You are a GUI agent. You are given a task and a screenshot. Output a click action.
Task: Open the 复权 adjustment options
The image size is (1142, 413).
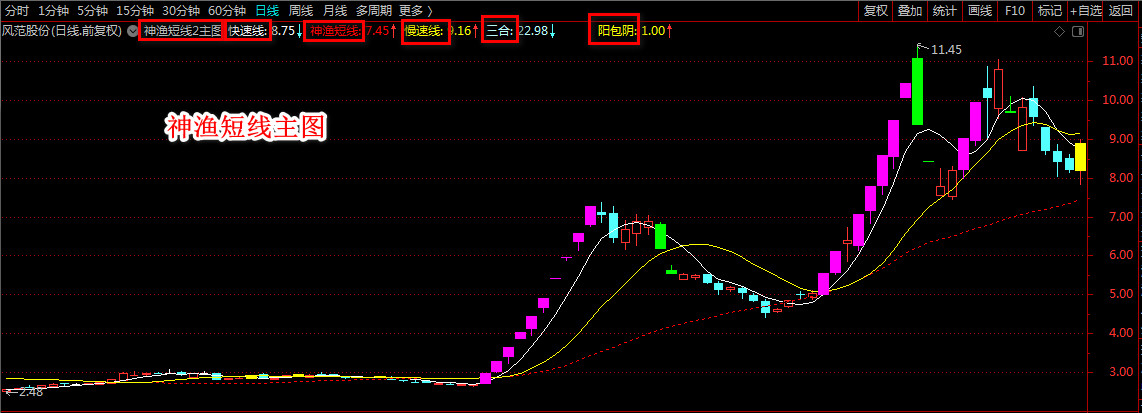click(x=875, y=10)
